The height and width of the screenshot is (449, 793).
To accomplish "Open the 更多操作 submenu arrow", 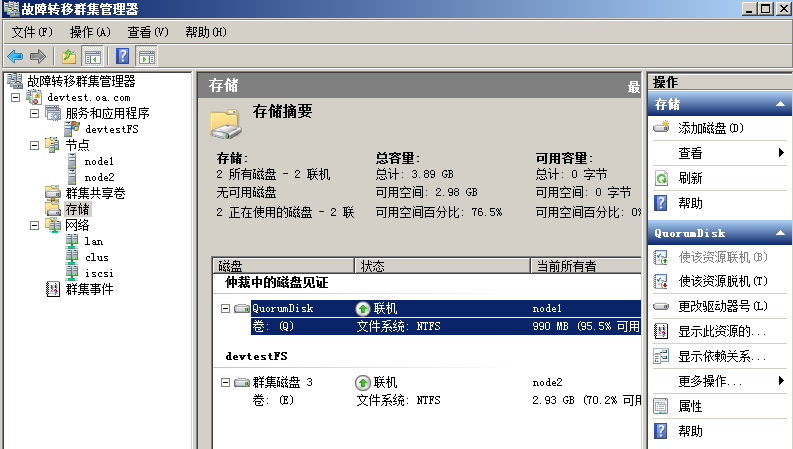I will (782, 380).
